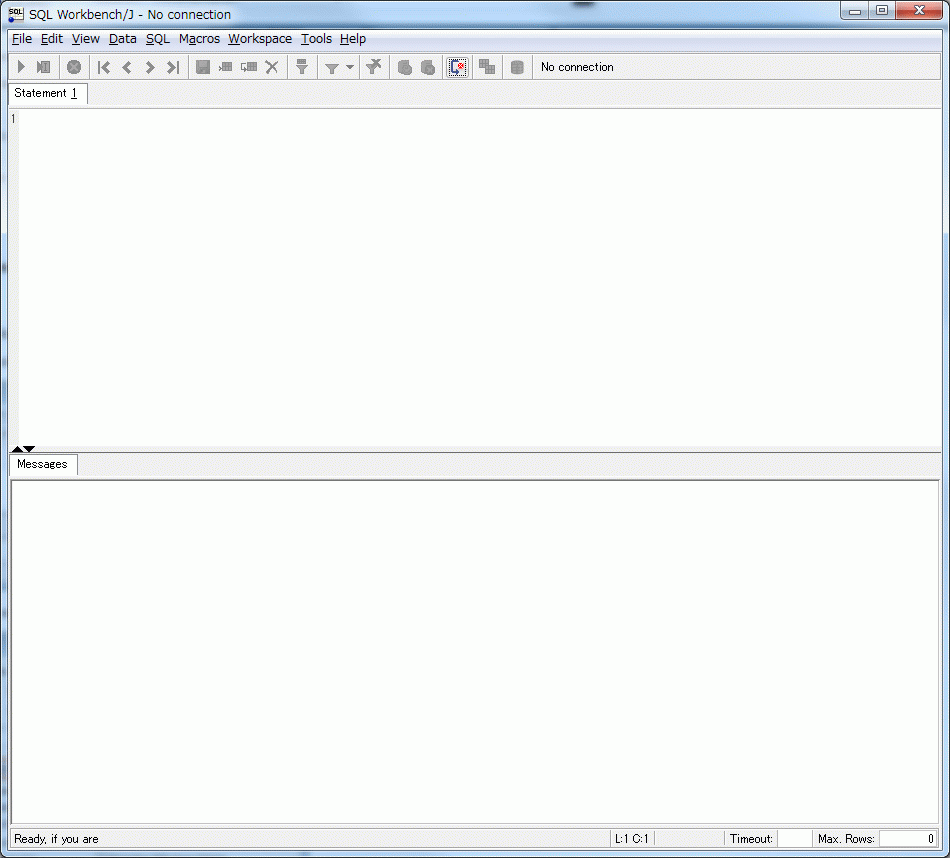Click the Delete row X icon
The height and width of the screenshot is (858, 950).
(x=271, y=67)
